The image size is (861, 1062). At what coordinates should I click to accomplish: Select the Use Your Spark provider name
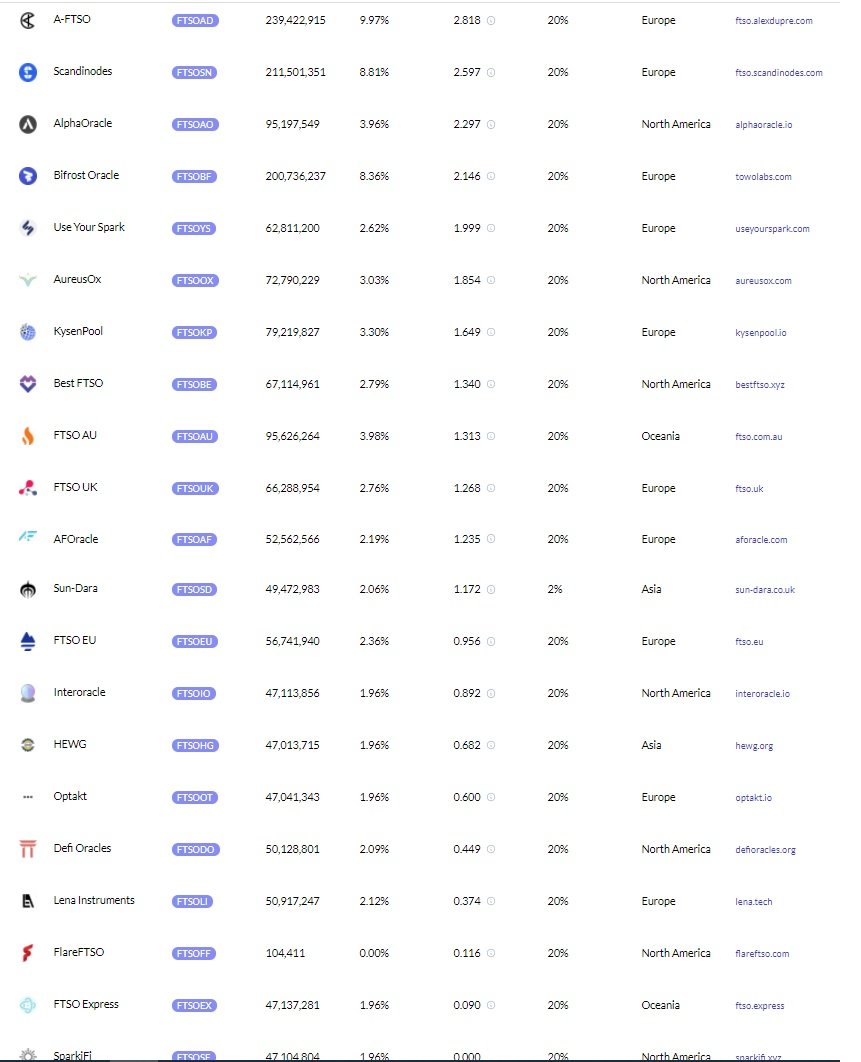(x=89, y=228)
